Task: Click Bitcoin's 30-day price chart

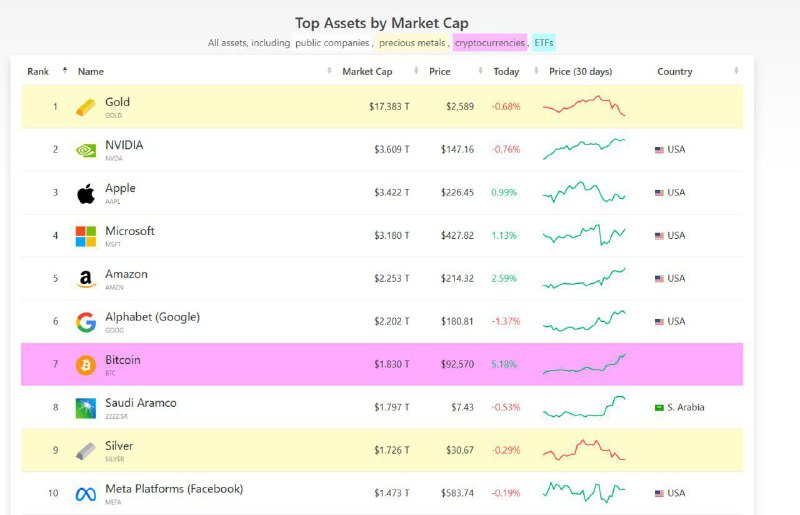Action: (584, 364)
